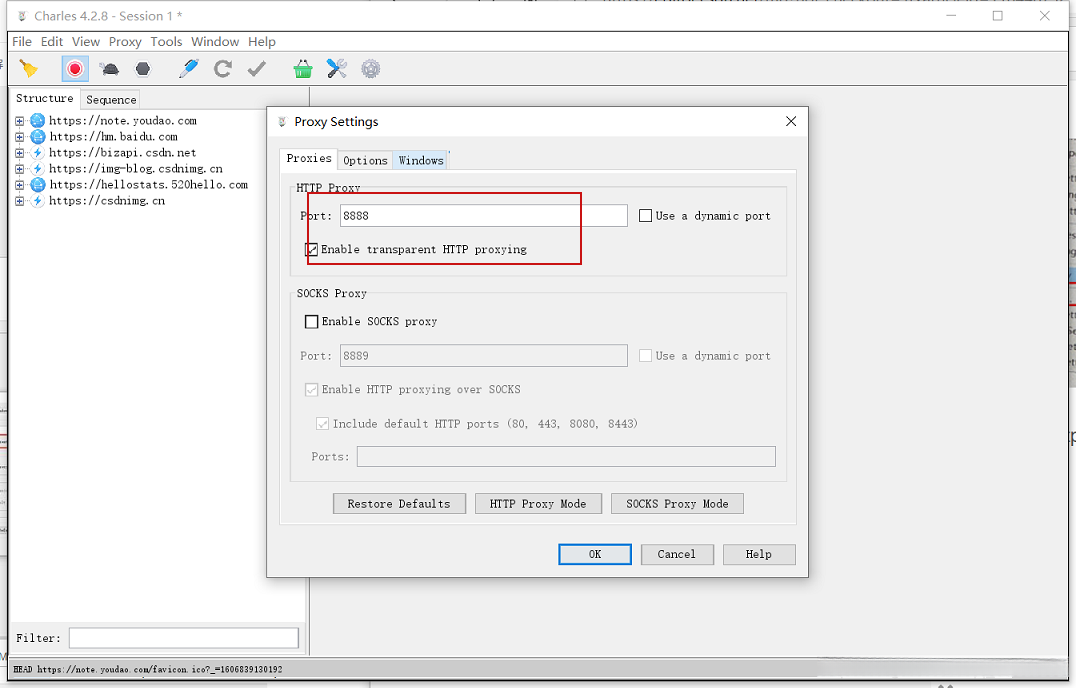Select https://img-blog.csdnimg.cn row text
The width and height of the screenshot is (1076, 688).
[136, 169]
